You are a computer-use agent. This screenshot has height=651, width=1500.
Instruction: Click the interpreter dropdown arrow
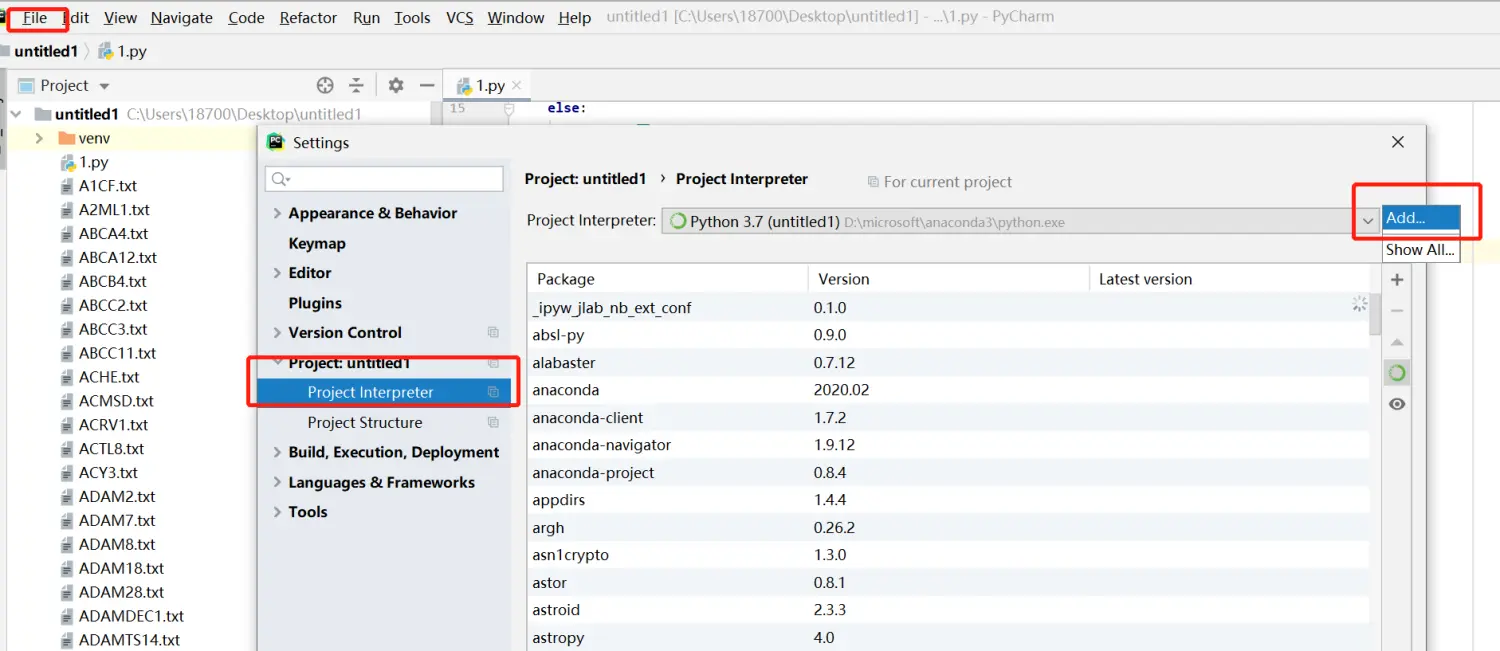1368,221
